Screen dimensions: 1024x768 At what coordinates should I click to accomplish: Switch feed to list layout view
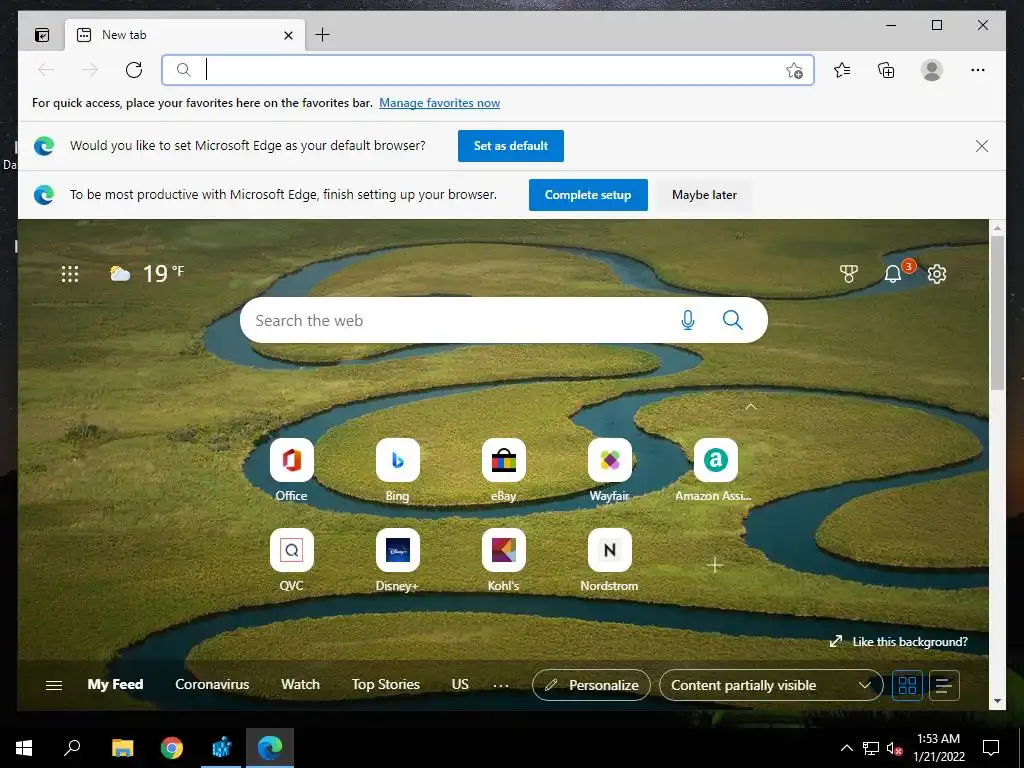[x=944, y=685]
